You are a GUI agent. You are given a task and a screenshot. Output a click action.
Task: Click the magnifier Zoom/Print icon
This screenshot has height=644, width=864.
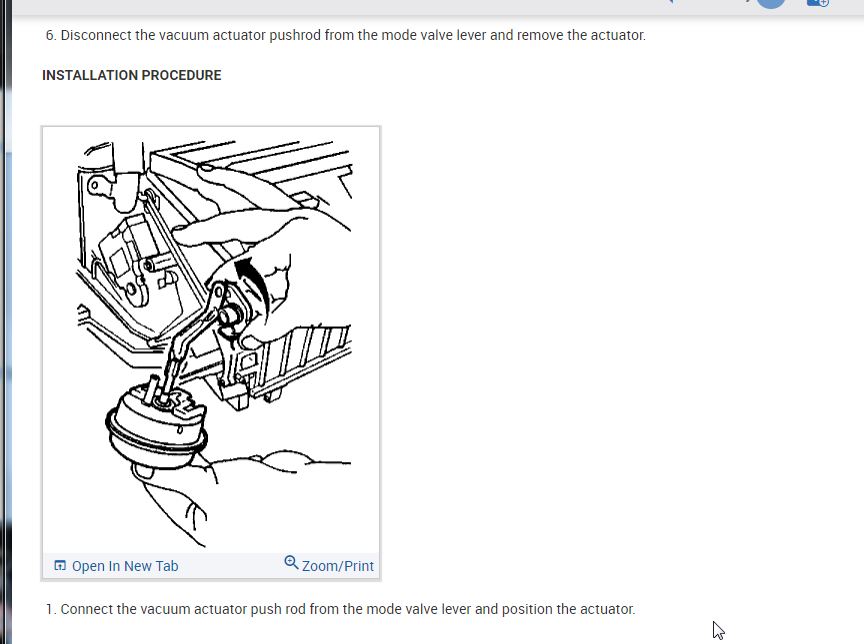[x=291, y=562]
